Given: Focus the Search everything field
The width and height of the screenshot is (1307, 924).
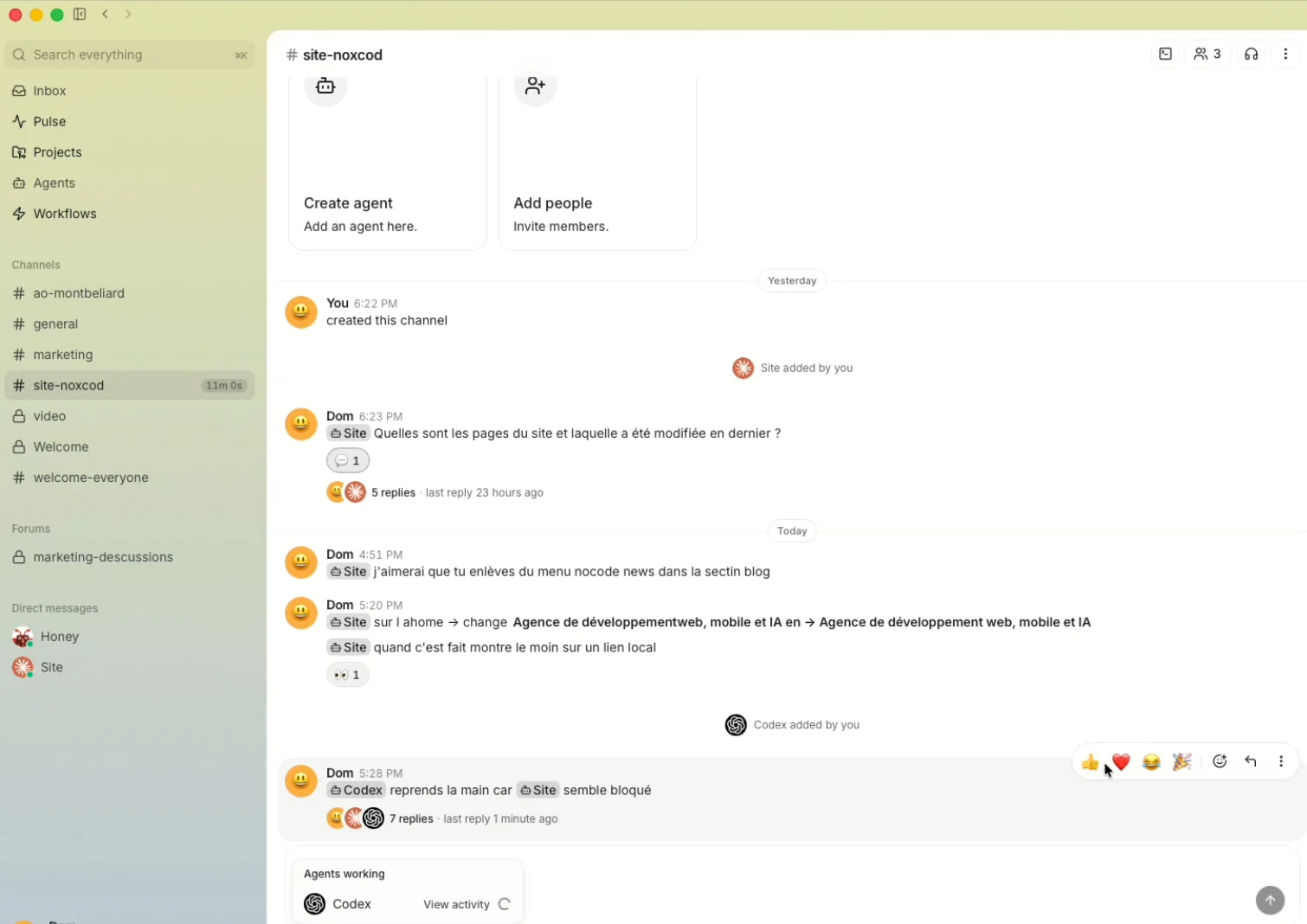Looking at the screenshot, I should coord(130,55).
